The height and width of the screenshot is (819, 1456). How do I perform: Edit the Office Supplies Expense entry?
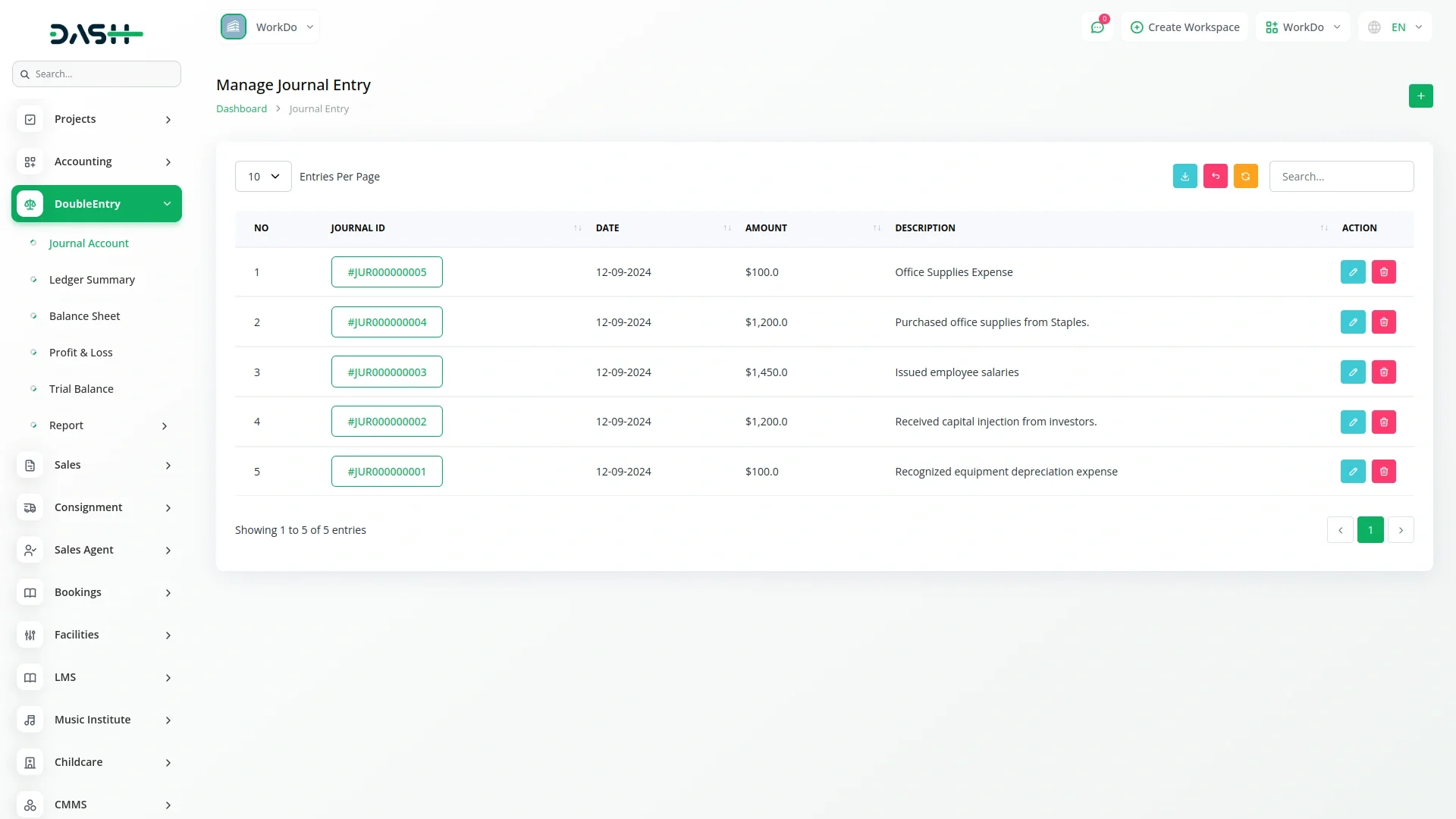point(1352,272)
